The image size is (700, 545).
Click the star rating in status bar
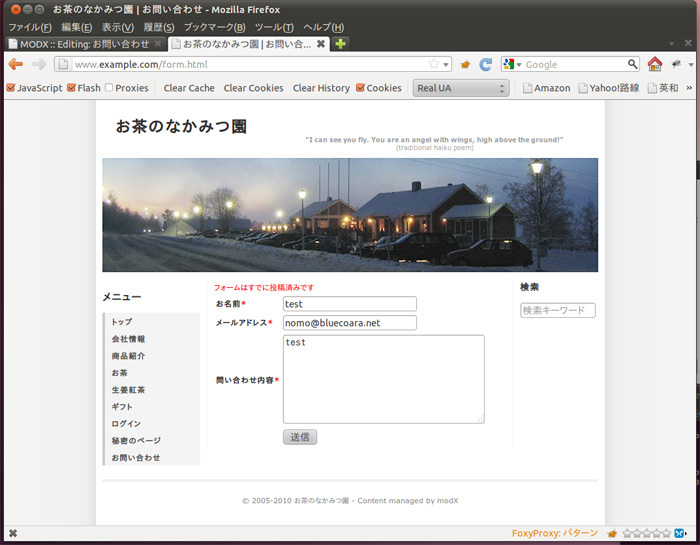coord(646,533)
